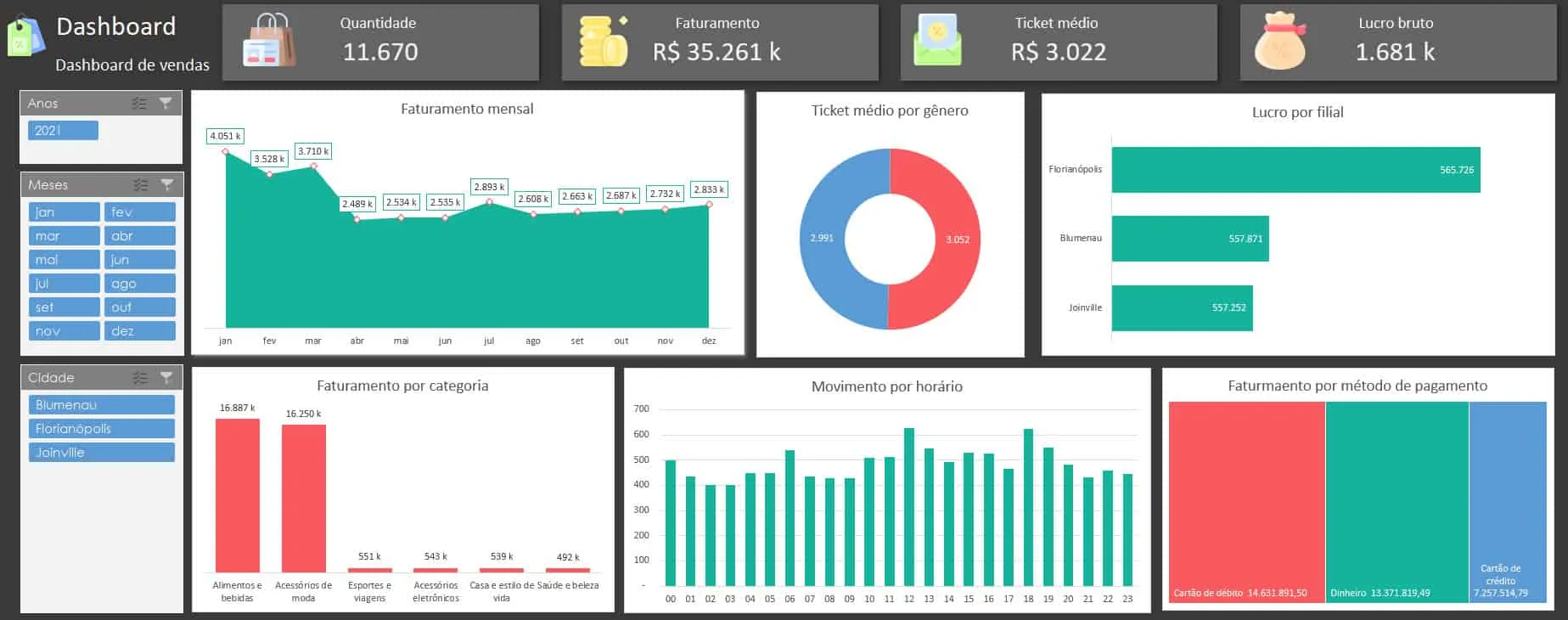
Task: Click the Dashboard de vendas subtitle
Action: [132, 65]
